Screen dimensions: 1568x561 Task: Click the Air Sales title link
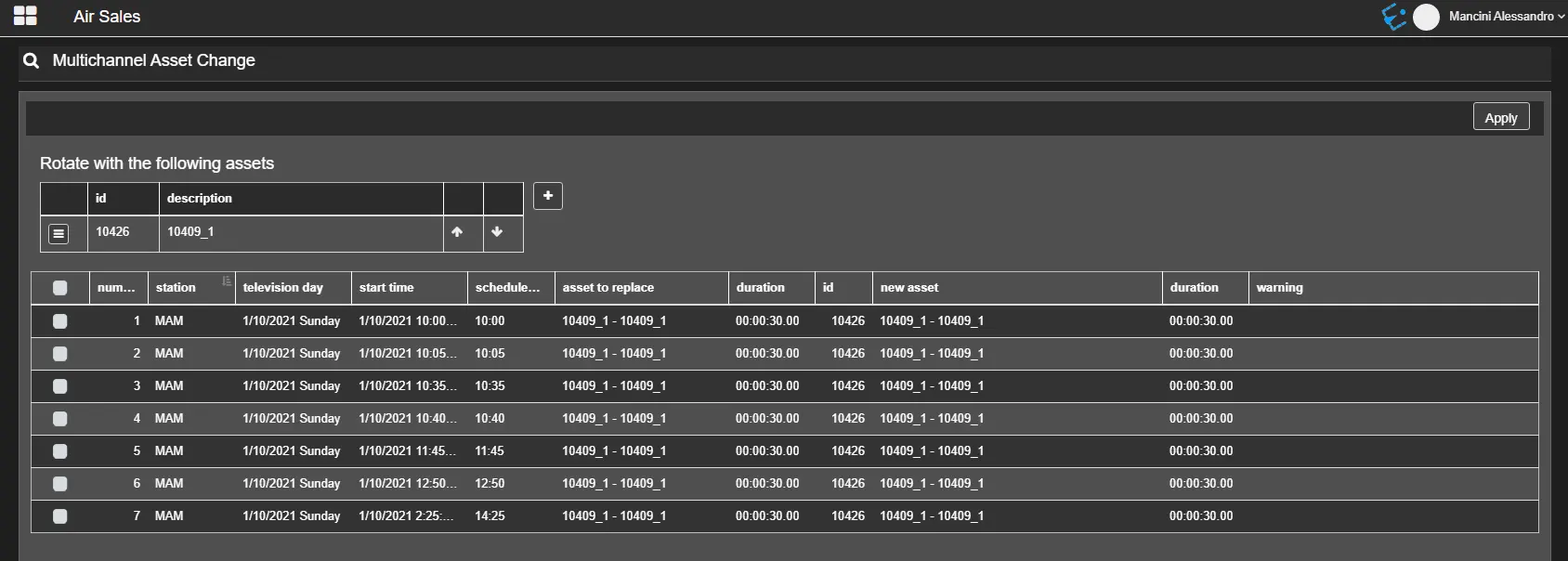(107, 17)
